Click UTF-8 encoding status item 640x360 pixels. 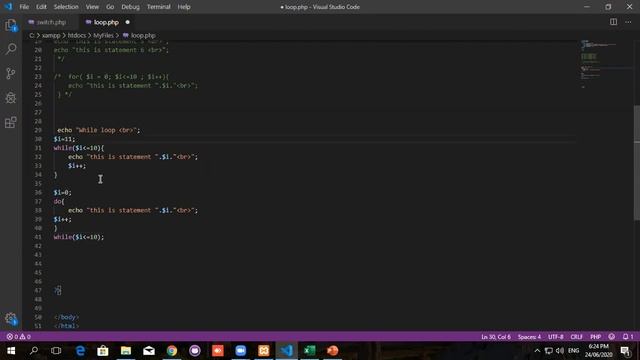pyautogui.click(x=556, y=337)
